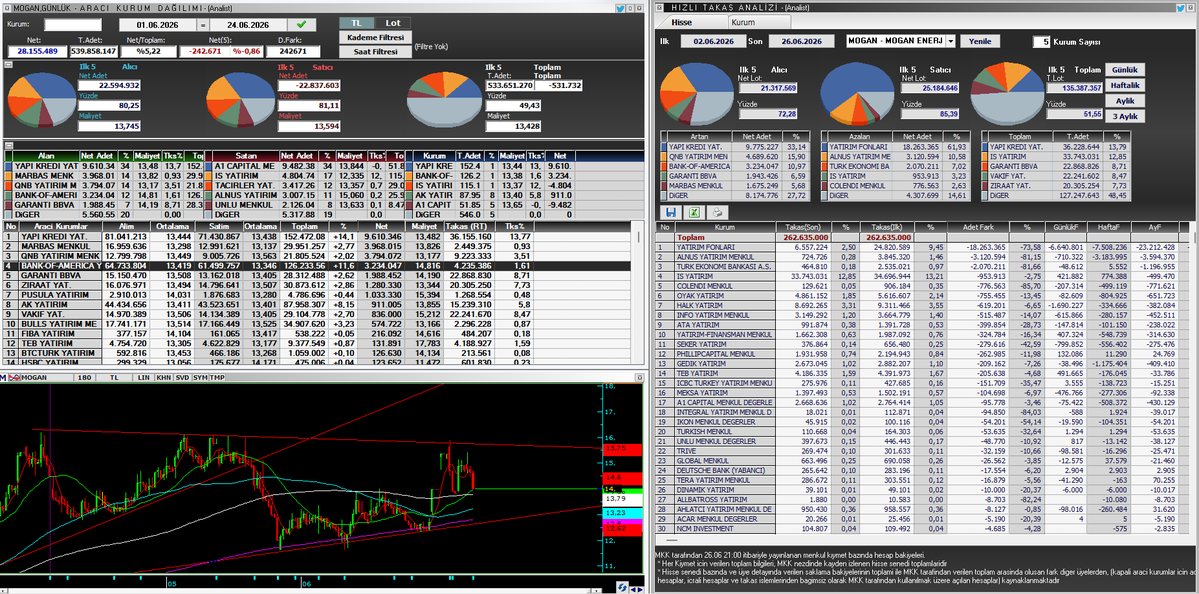Toggle TMP on chart toolbar

click(217, 378)
